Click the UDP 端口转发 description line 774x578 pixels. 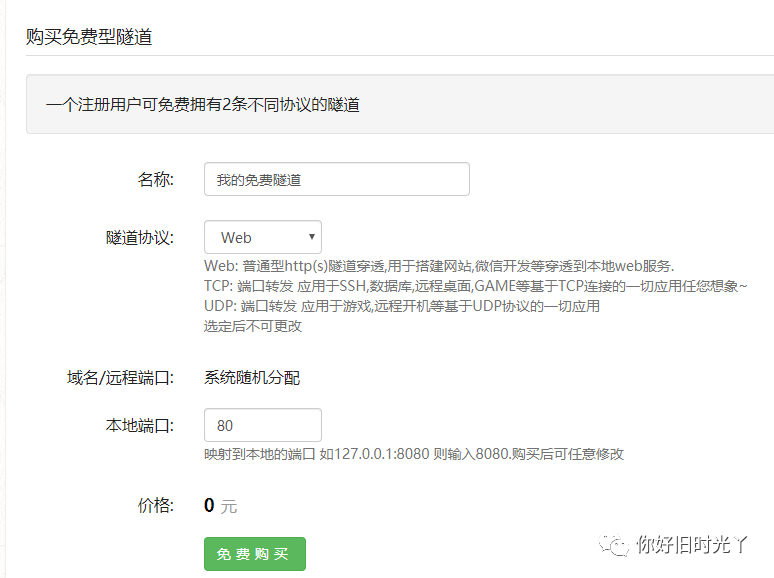point(402,307)
